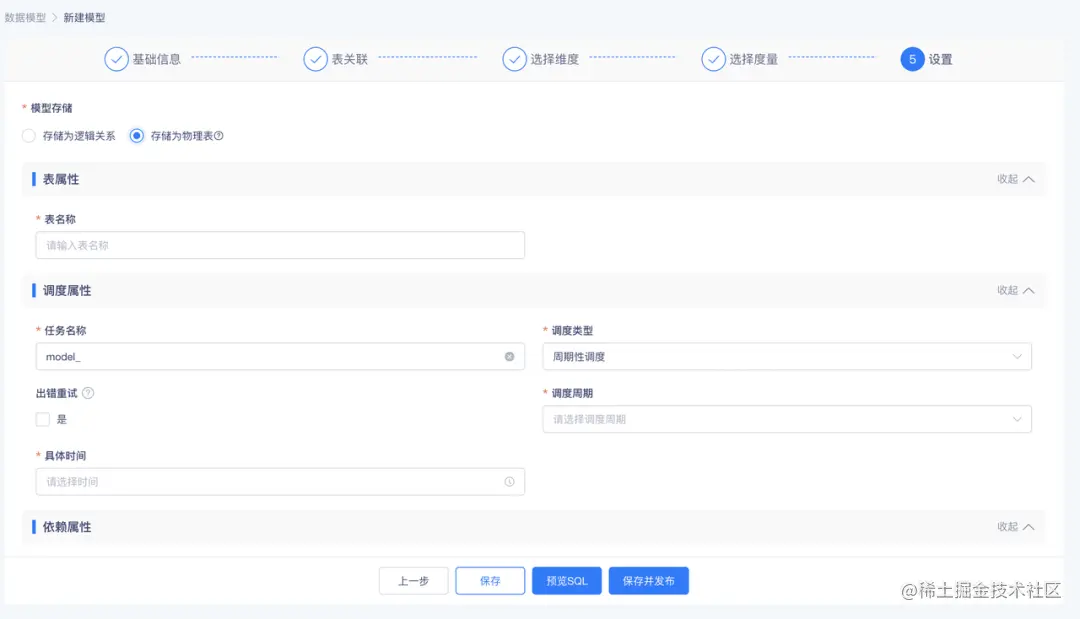Click the 上一步 button

click(414, 581)
